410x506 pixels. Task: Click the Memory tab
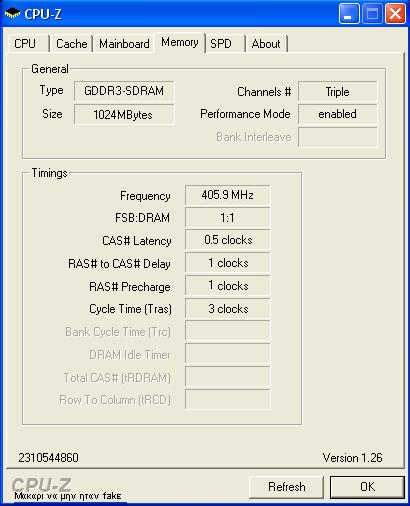click(180, 42)
